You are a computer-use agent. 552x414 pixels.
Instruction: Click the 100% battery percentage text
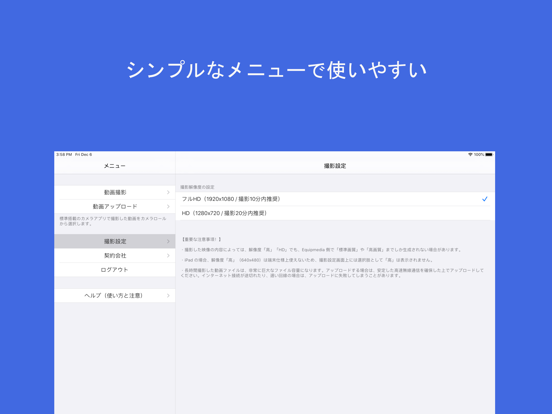(479, 155)
